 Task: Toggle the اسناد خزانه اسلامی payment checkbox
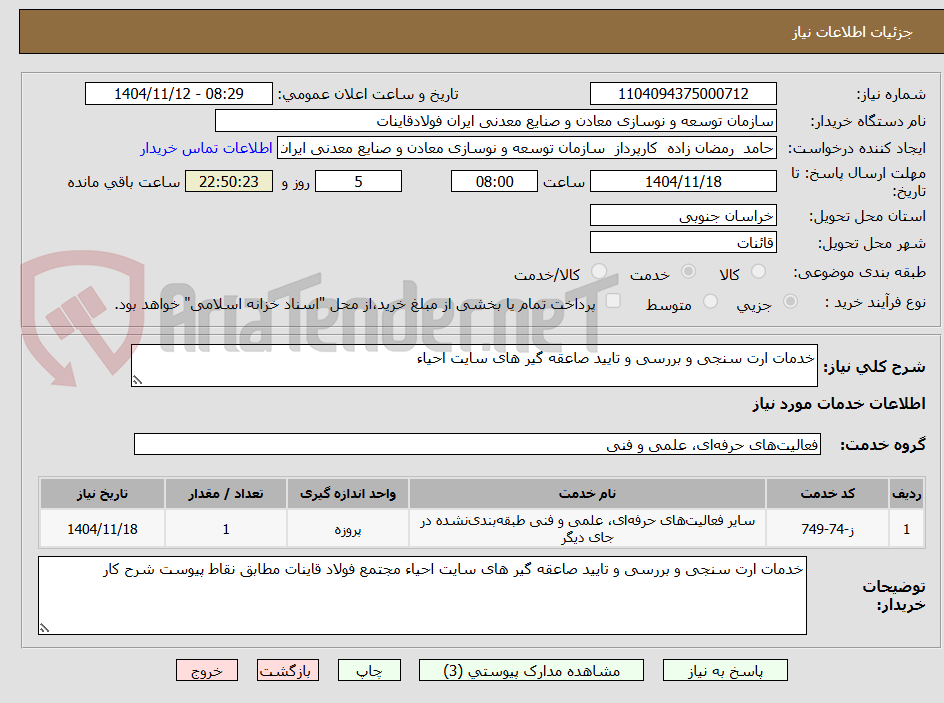click(613, 300)
